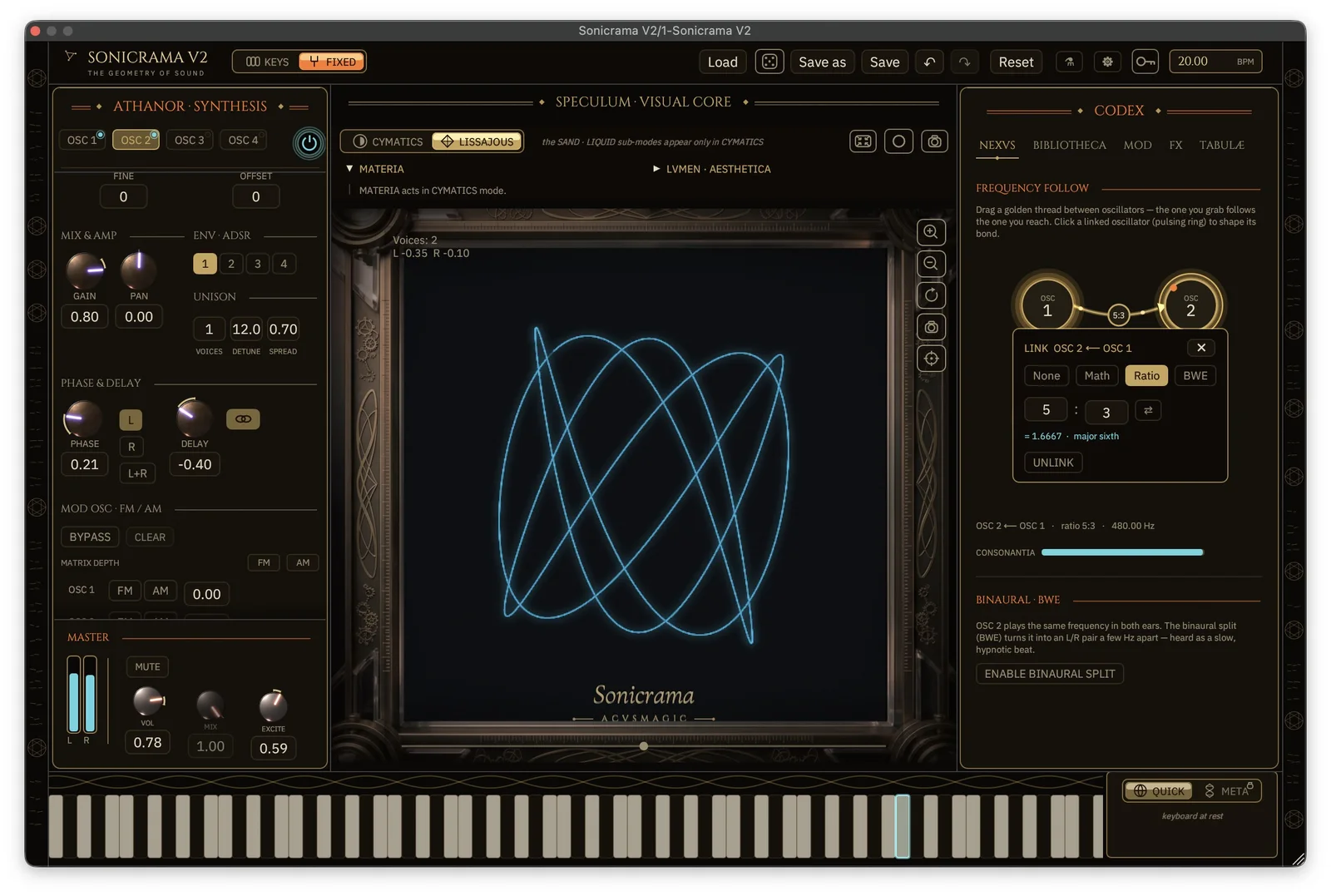Click the dice randomize icon

(x=769, y=62)
